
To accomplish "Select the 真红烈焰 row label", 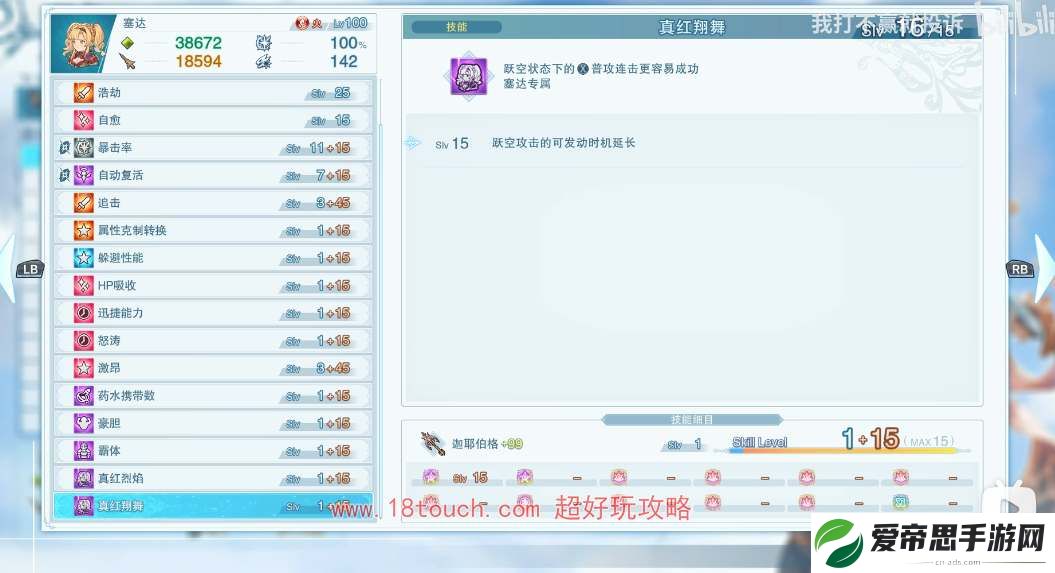I will click(x=120, y=478).
